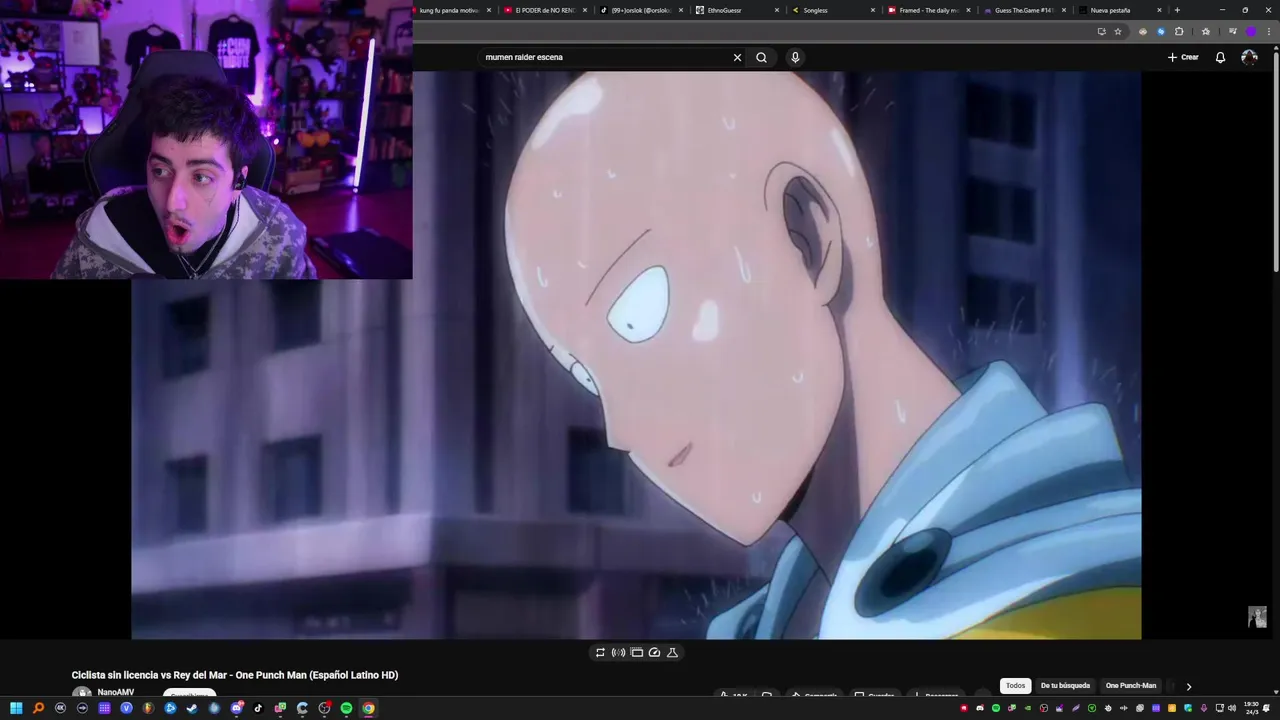Close the EthnoGuessr tab
1280x720 pixels.
(x=777, y=10)
